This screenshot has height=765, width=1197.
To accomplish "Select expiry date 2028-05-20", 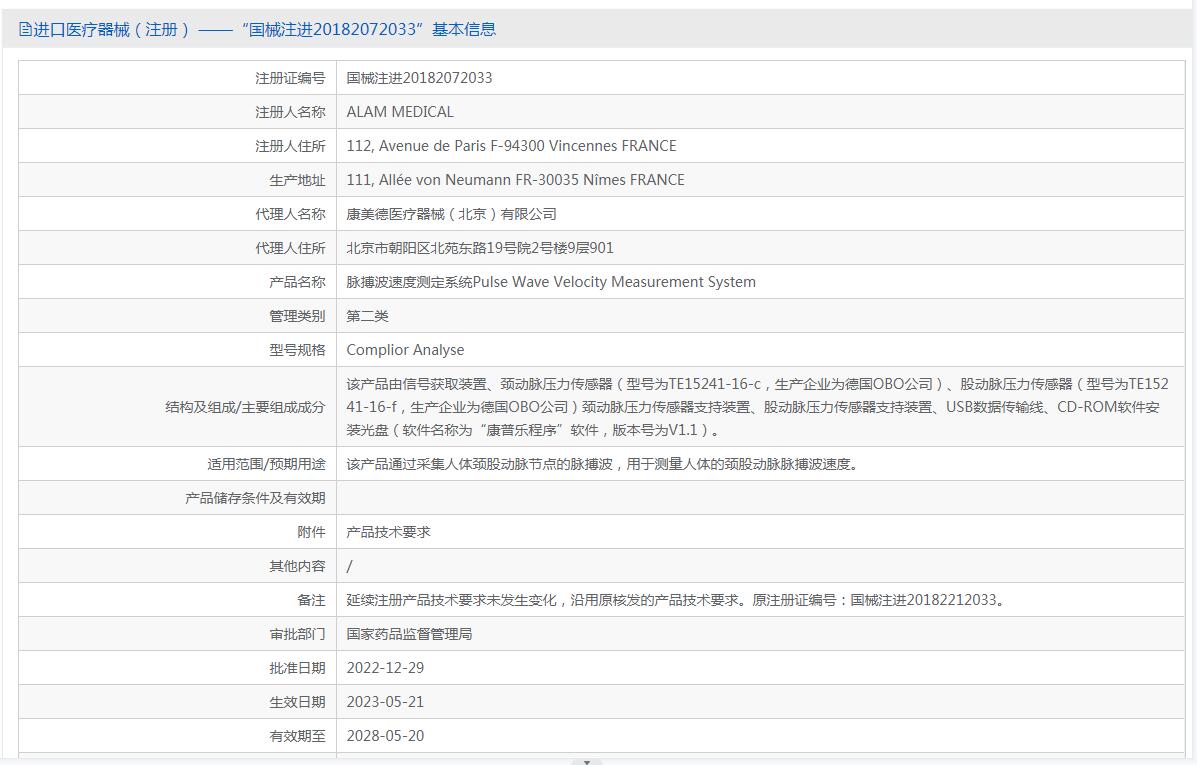I will pos(385,737).
